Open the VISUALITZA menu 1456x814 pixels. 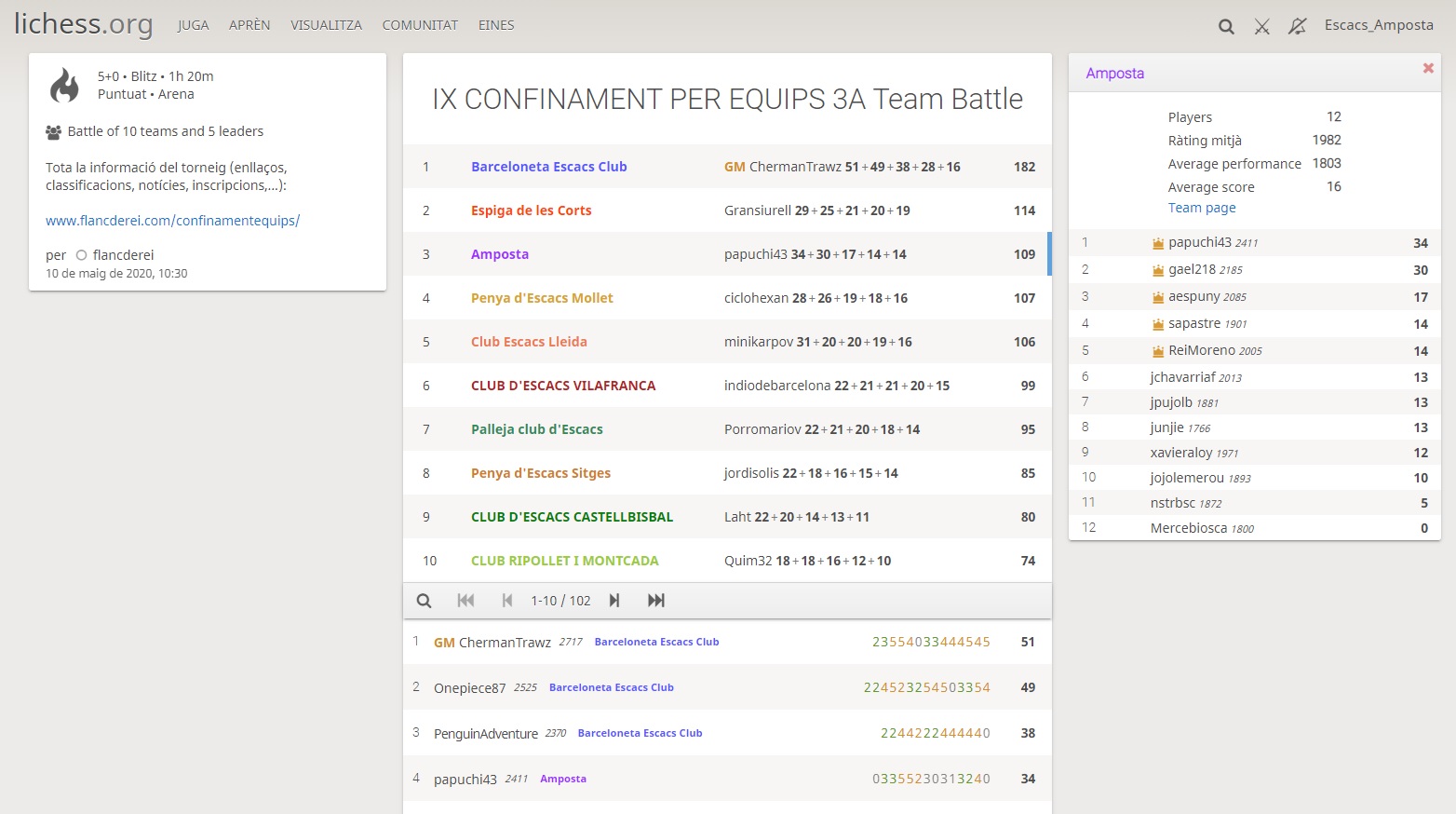[326, 25]
